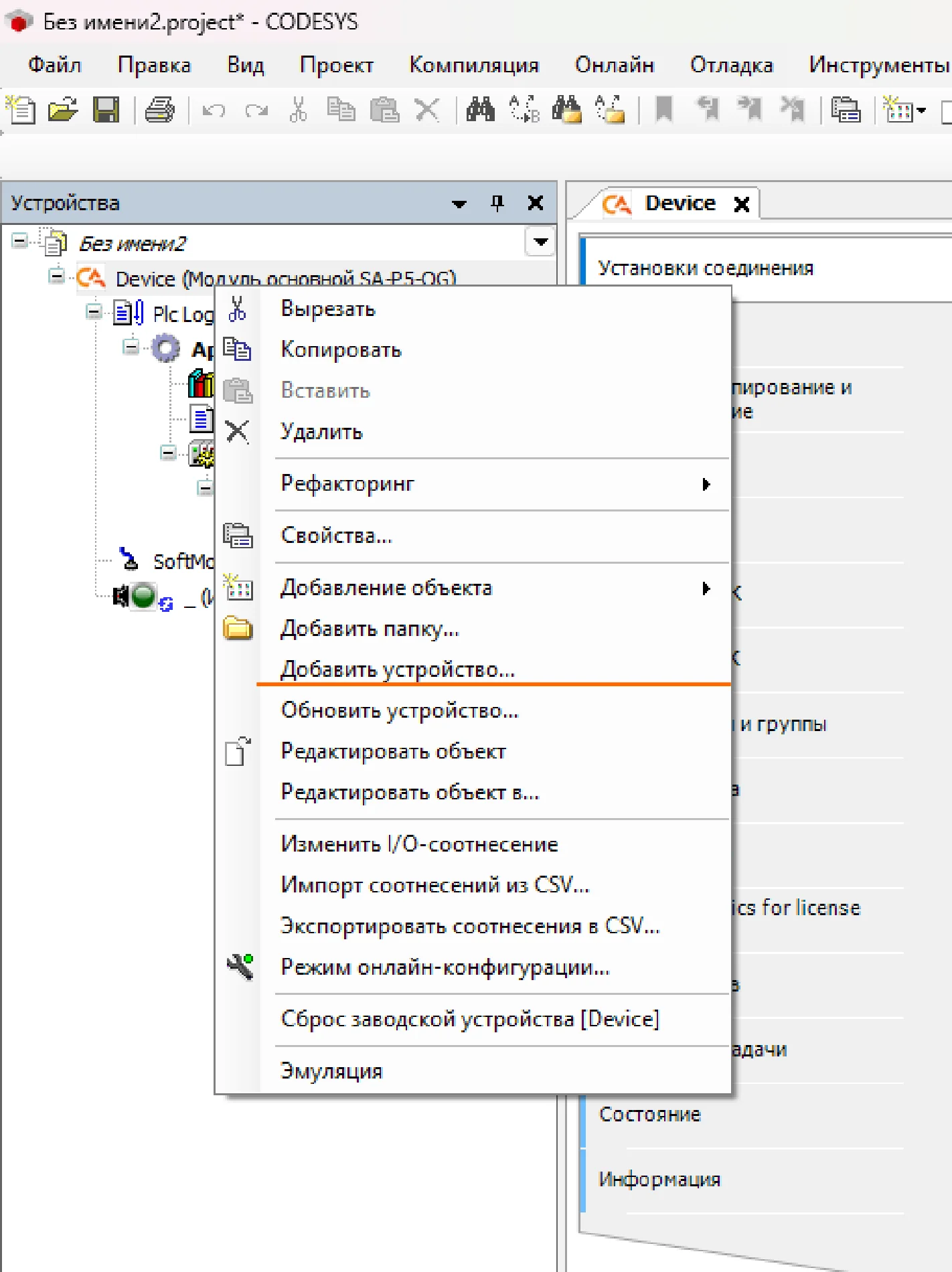Click the Add Object icon in the toolbar
The height and width of the screenshot is (1272, 952).
[x=898, y=109]
